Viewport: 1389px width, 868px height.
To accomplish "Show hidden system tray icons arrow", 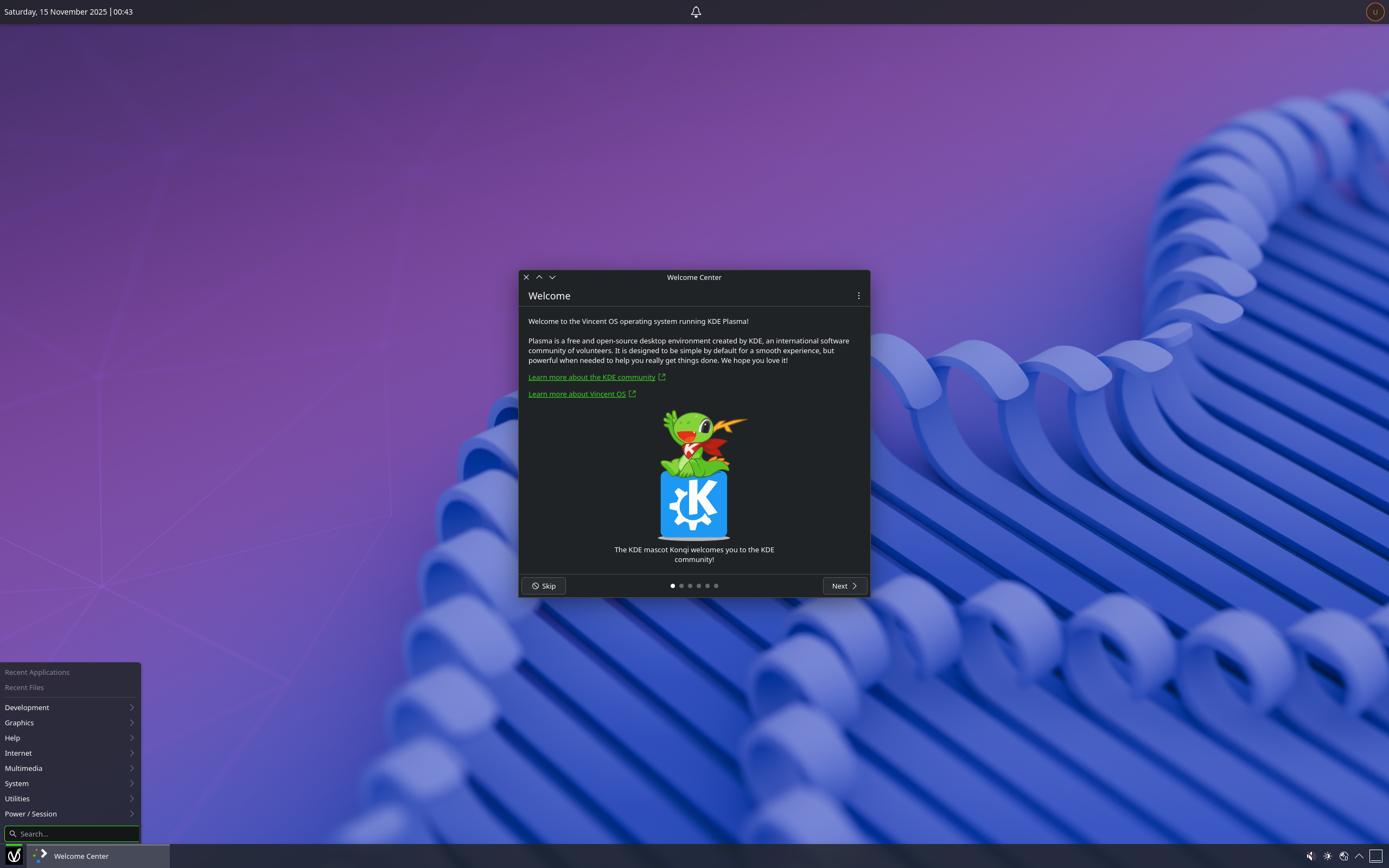I will coord(1359,856).
